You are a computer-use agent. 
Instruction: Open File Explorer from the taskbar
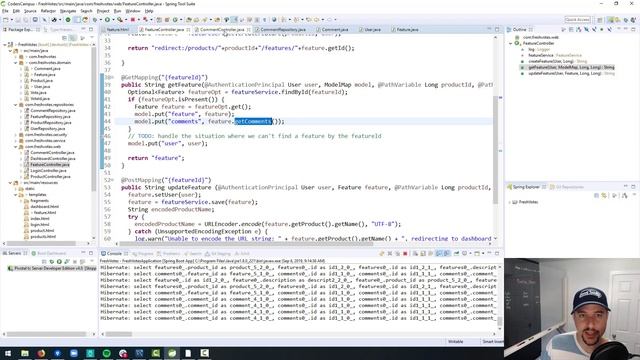tap(24, 353)
